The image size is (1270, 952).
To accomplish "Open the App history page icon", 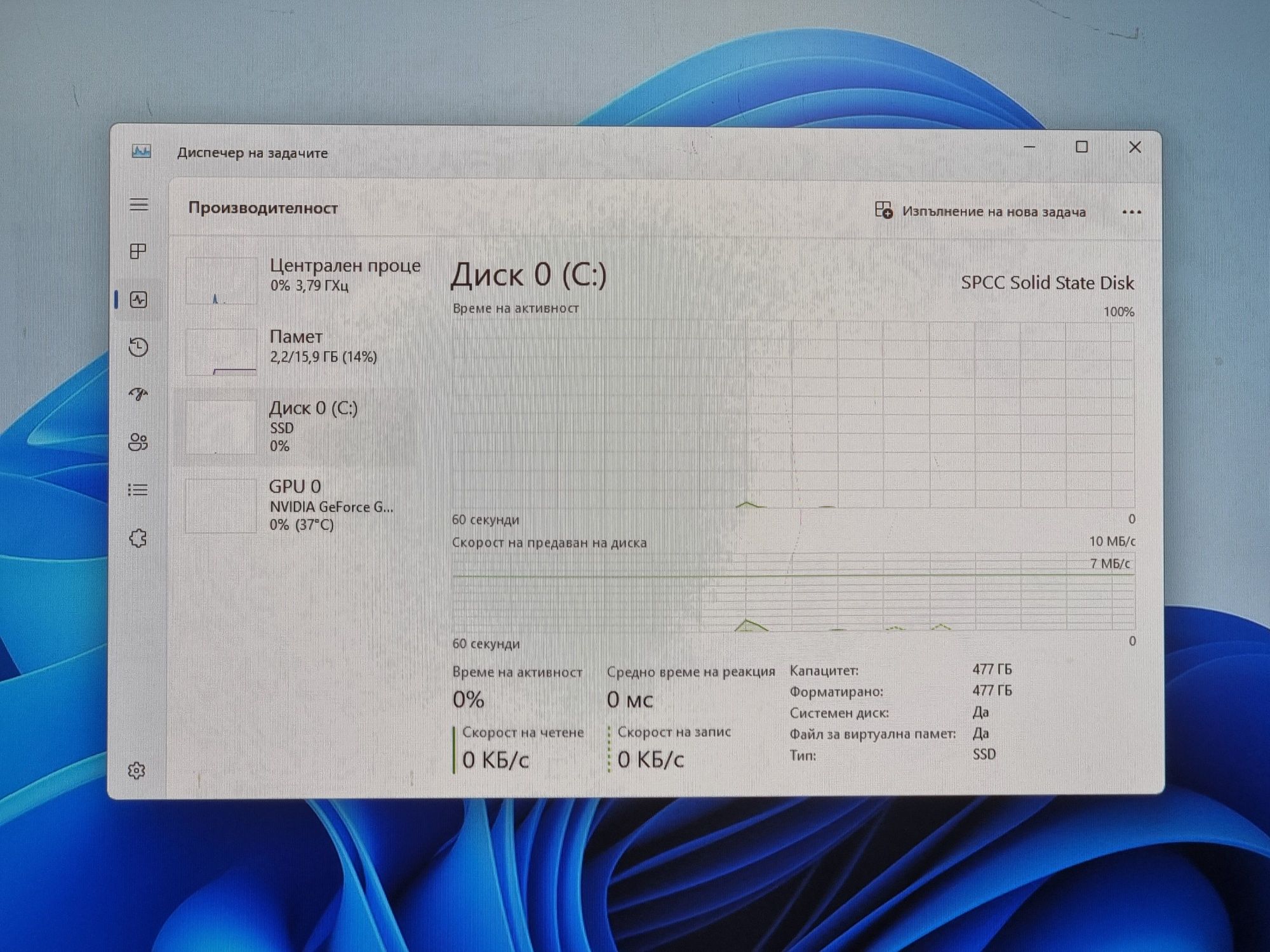I will 138,347.
